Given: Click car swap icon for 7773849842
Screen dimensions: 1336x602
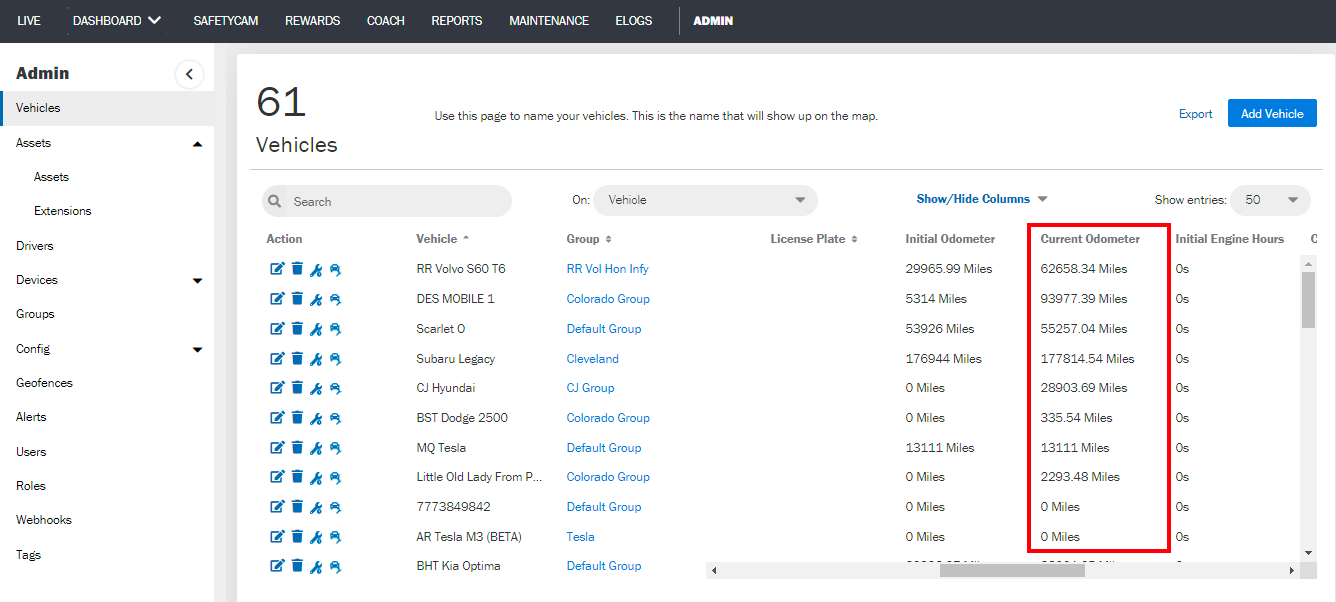Looking at the screenshot, I should (x=335, y=507).
